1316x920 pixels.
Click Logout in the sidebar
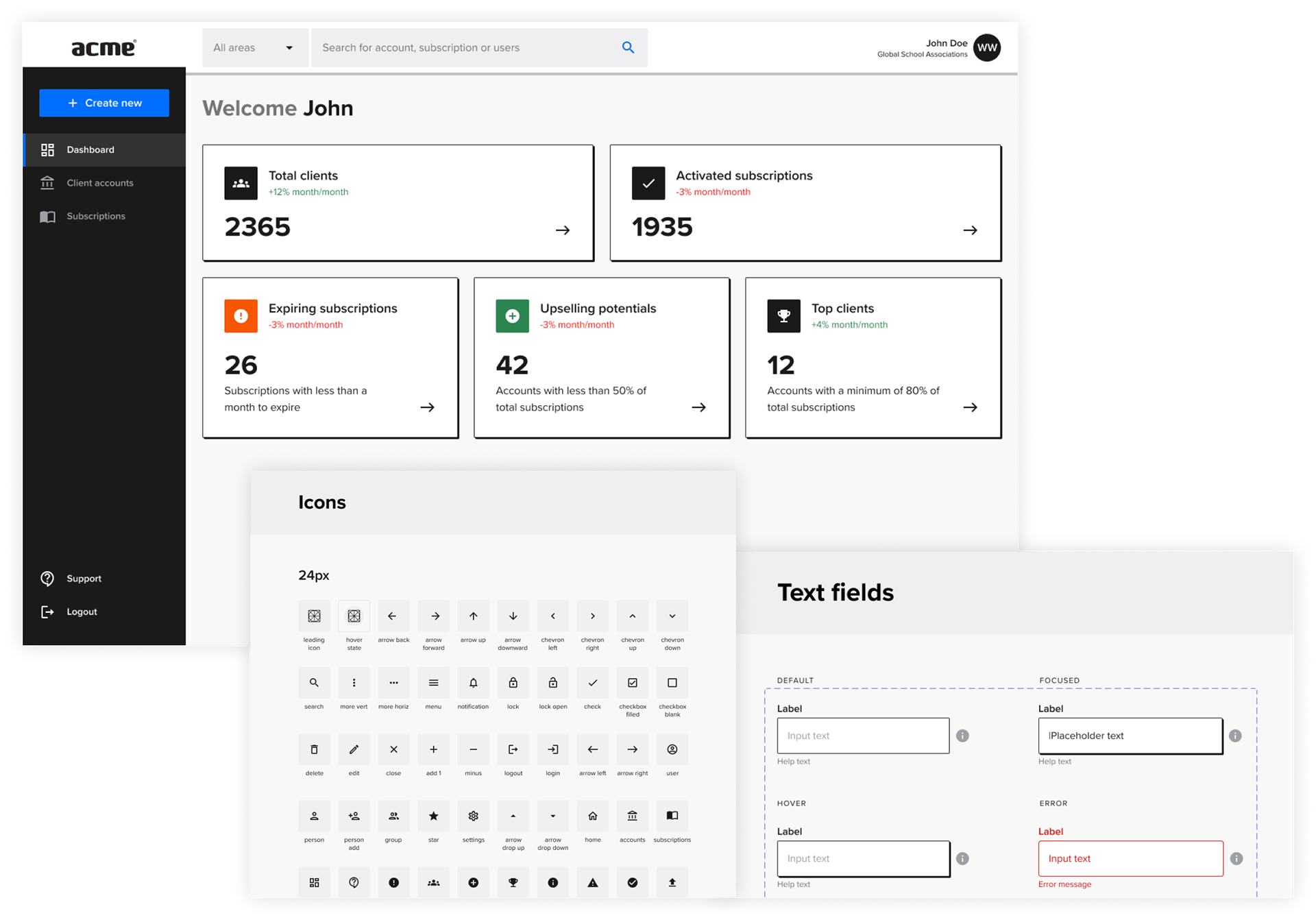[69, 612]
